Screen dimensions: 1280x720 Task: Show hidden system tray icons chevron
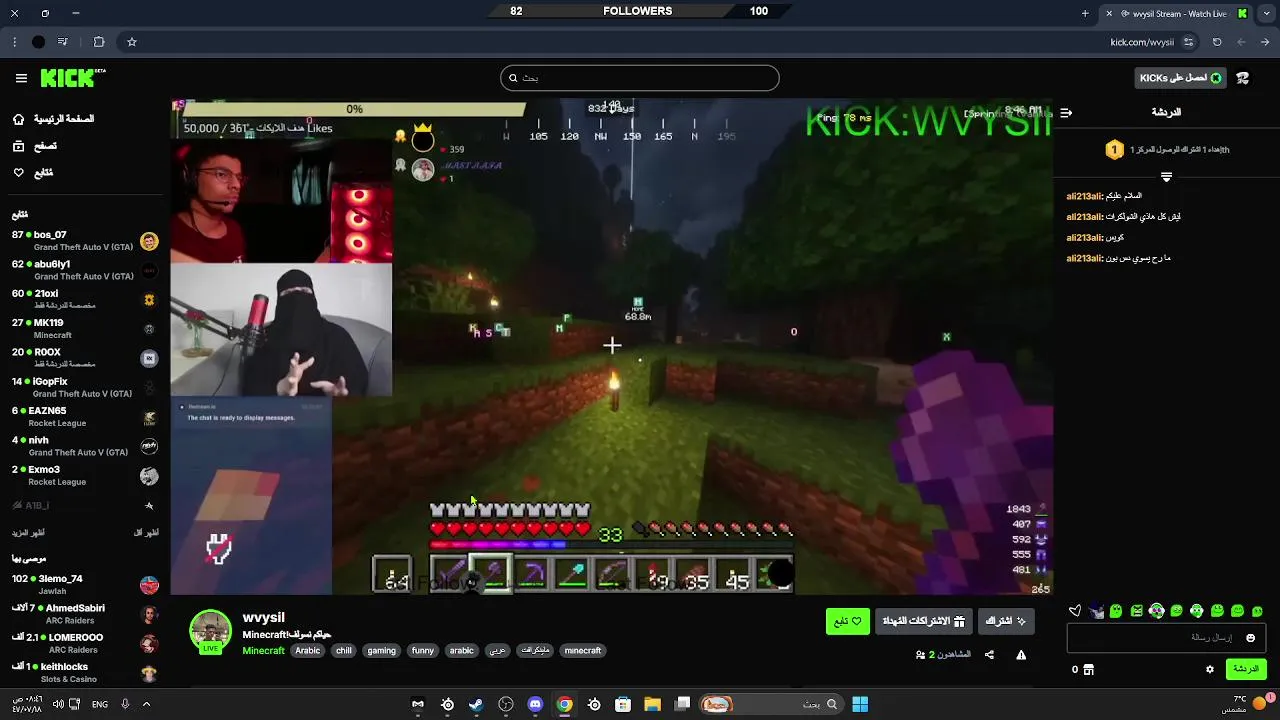[x=146, y=704]
